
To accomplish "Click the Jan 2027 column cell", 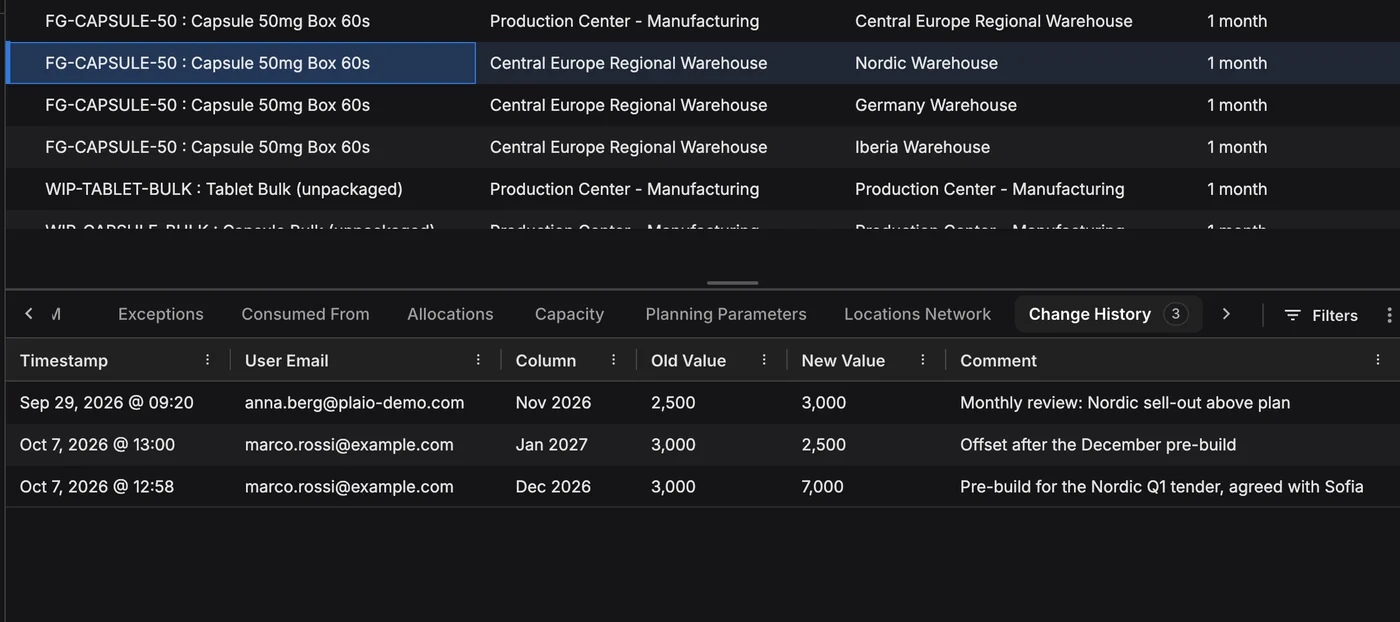I will (x=552, y=445).
